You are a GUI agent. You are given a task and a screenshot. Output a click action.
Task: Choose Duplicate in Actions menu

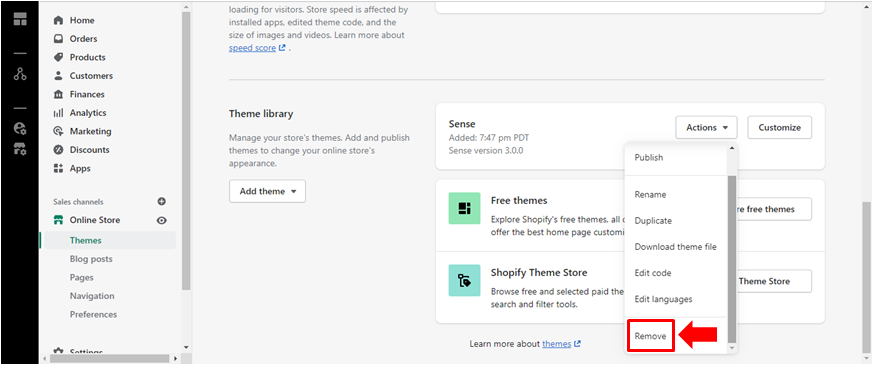coord(653,221)
